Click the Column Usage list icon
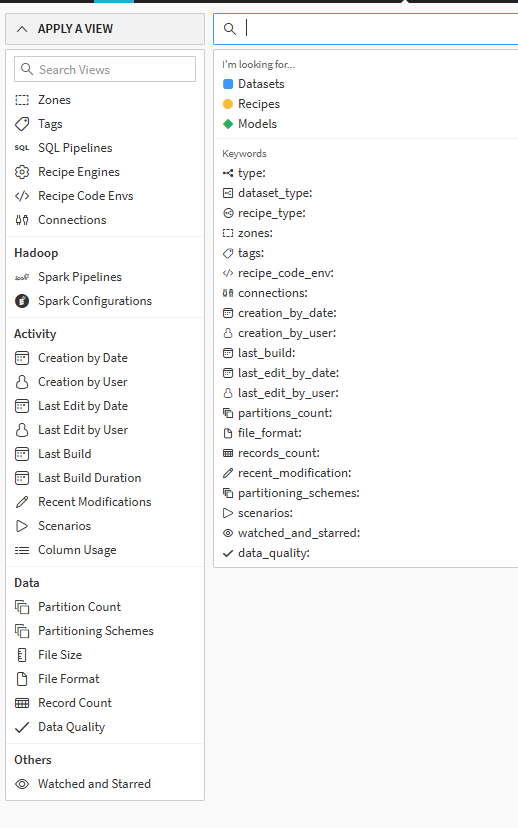The height and width of the screenshot is (828, 518). pyautogui.click(x=22, y=550)
